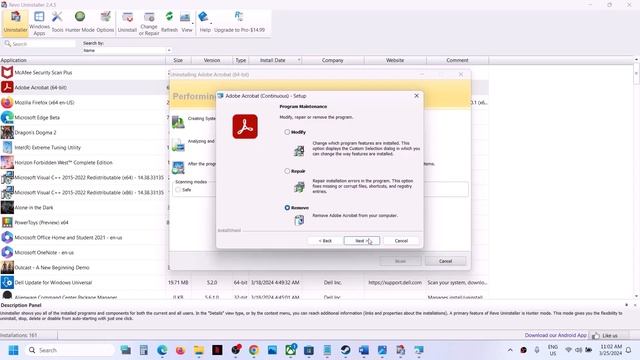Screen dimensions: 640x360
Task: Expand Install Date column dropdown arrow
Action: (x=299, y=60)
